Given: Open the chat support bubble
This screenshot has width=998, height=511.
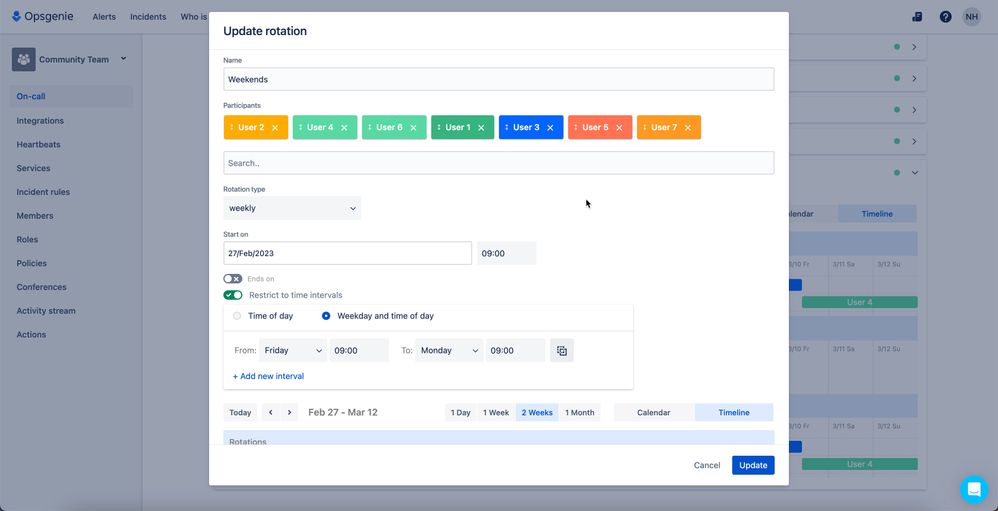Looking at the screenshot, I should point(974,489).
